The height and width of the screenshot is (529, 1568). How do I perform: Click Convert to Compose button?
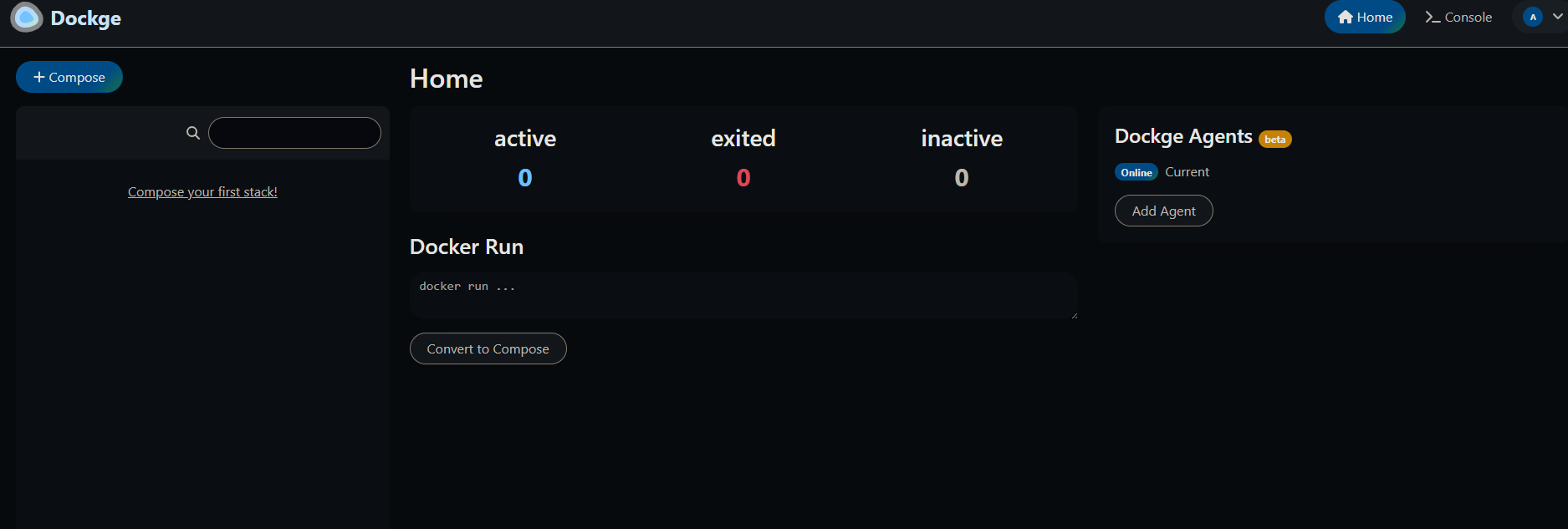(488, 348)
